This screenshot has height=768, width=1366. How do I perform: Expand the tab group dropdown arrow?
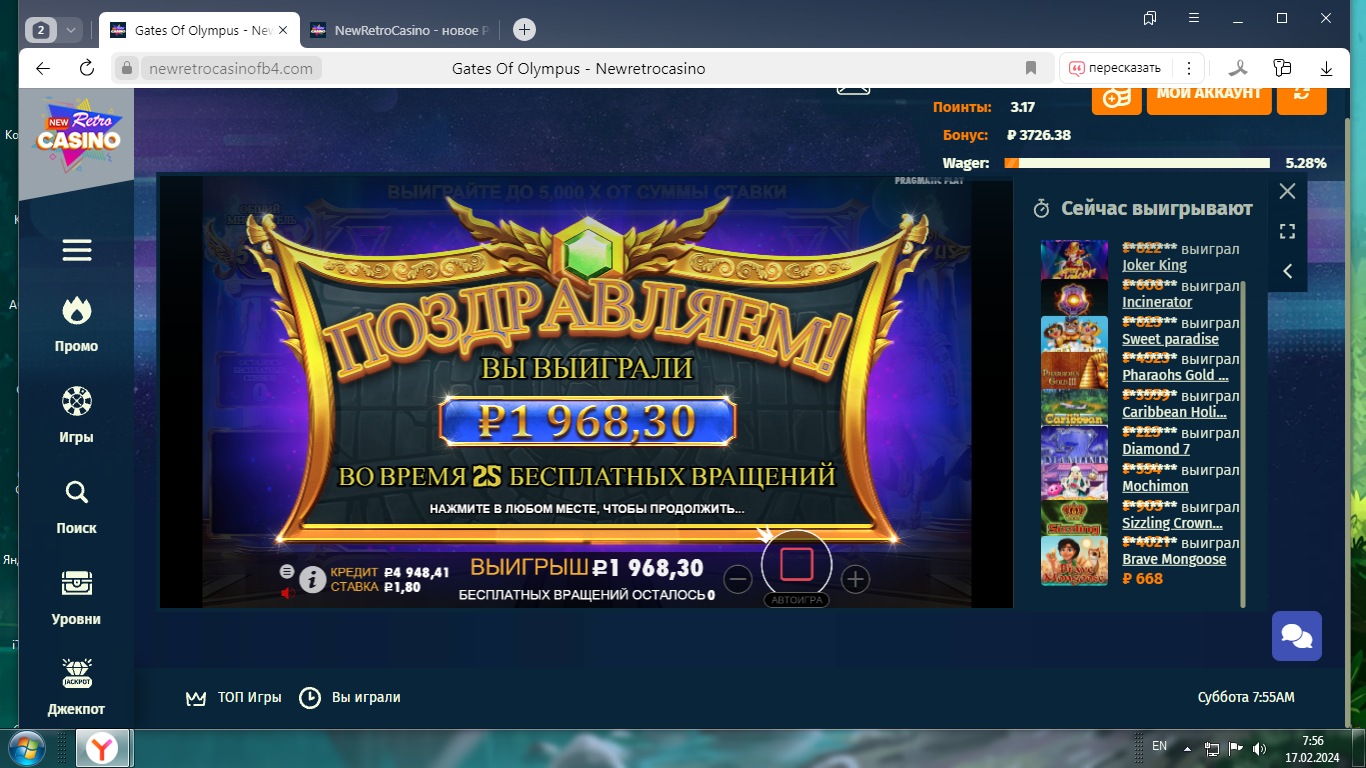(71, 30)
